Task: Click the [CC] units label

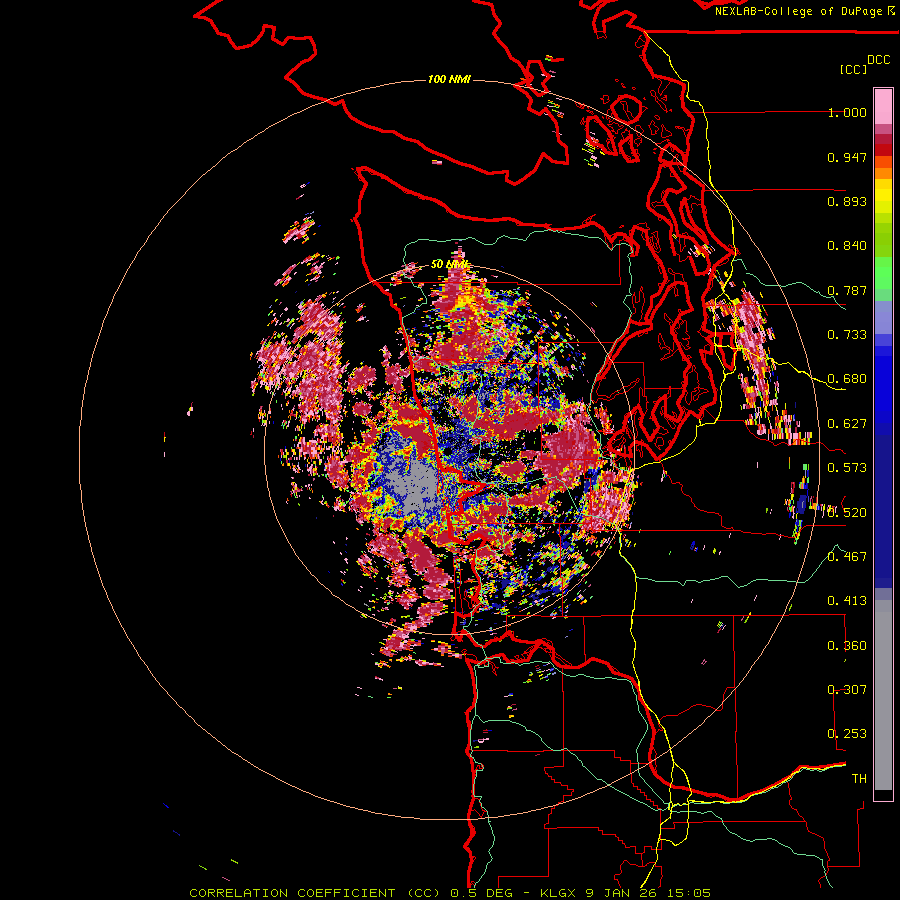Action: (853, 69)
